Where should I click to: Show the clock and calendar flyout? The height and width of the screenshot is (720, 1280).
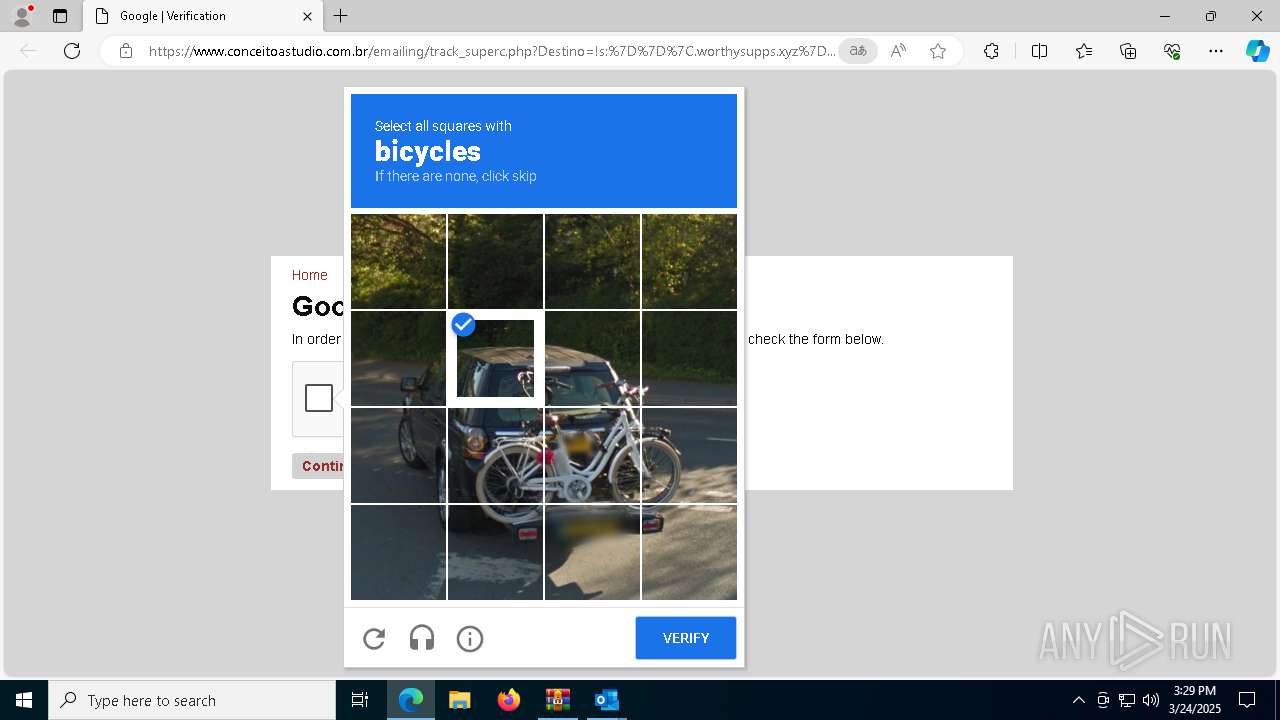[x=1195, y=700]
